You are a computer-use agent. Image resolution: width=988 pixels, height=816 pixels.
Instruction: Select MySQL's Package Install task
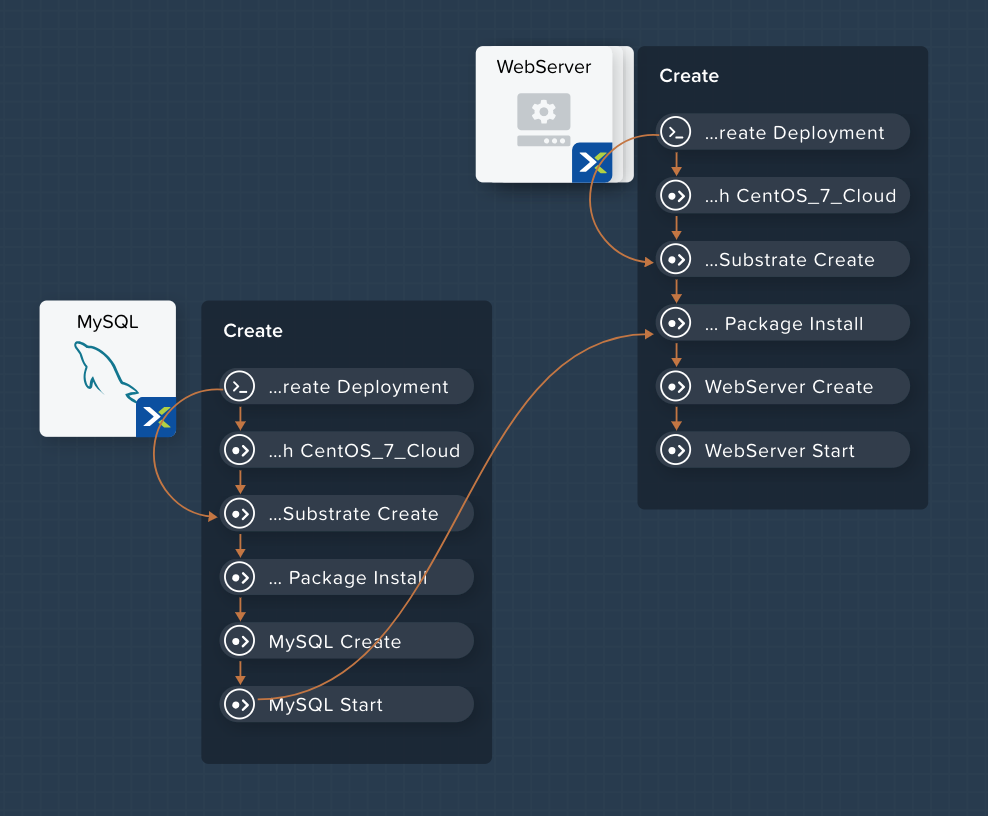[x=347, y=577]
